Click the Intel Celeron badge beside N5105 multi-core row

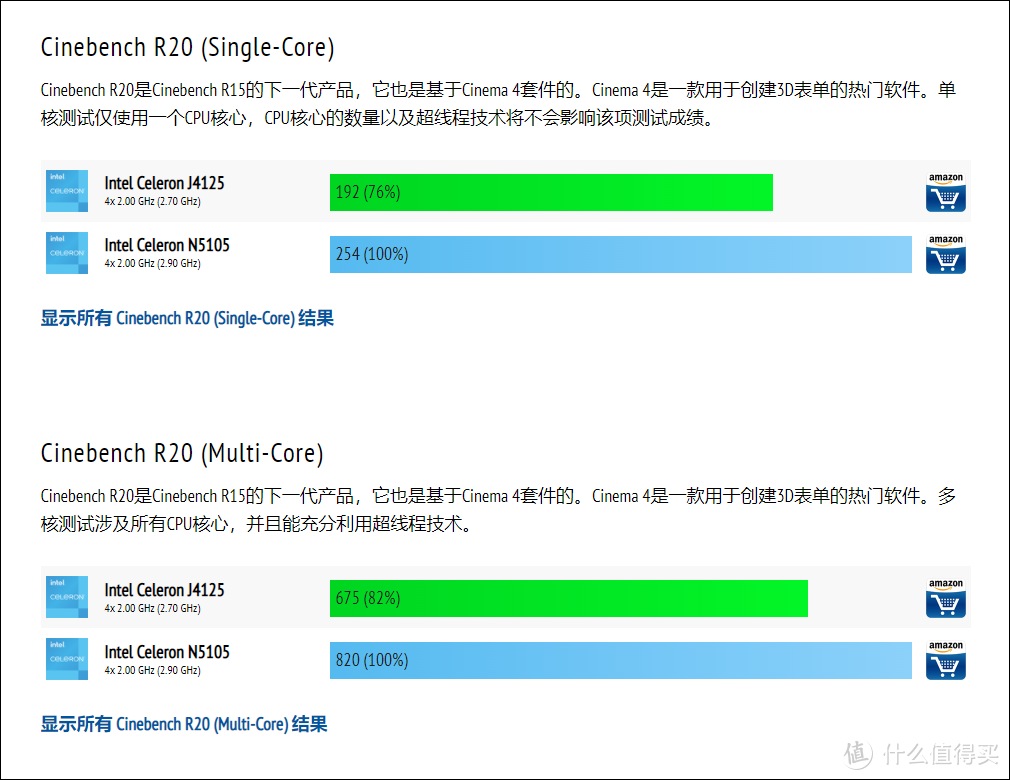(x=66, y=659)
